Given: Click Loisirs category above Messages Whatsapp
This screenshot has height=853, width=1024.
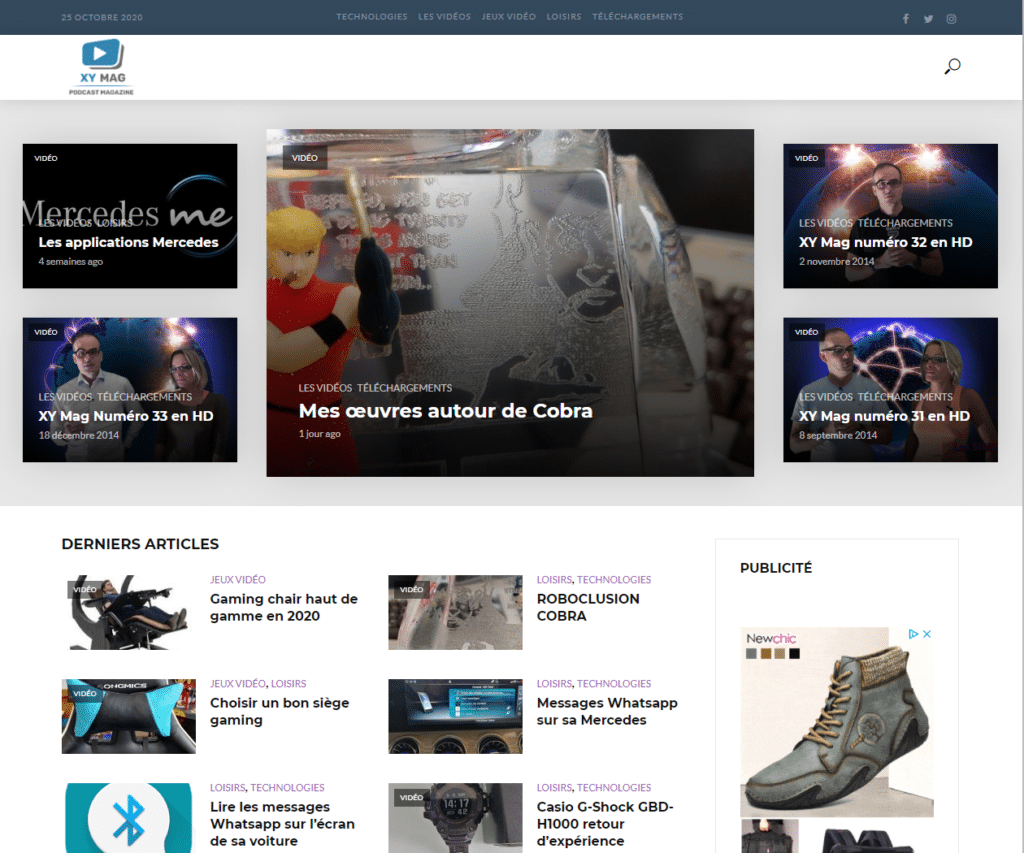Looking at the screenshot, I should click(x=554, y=683).
